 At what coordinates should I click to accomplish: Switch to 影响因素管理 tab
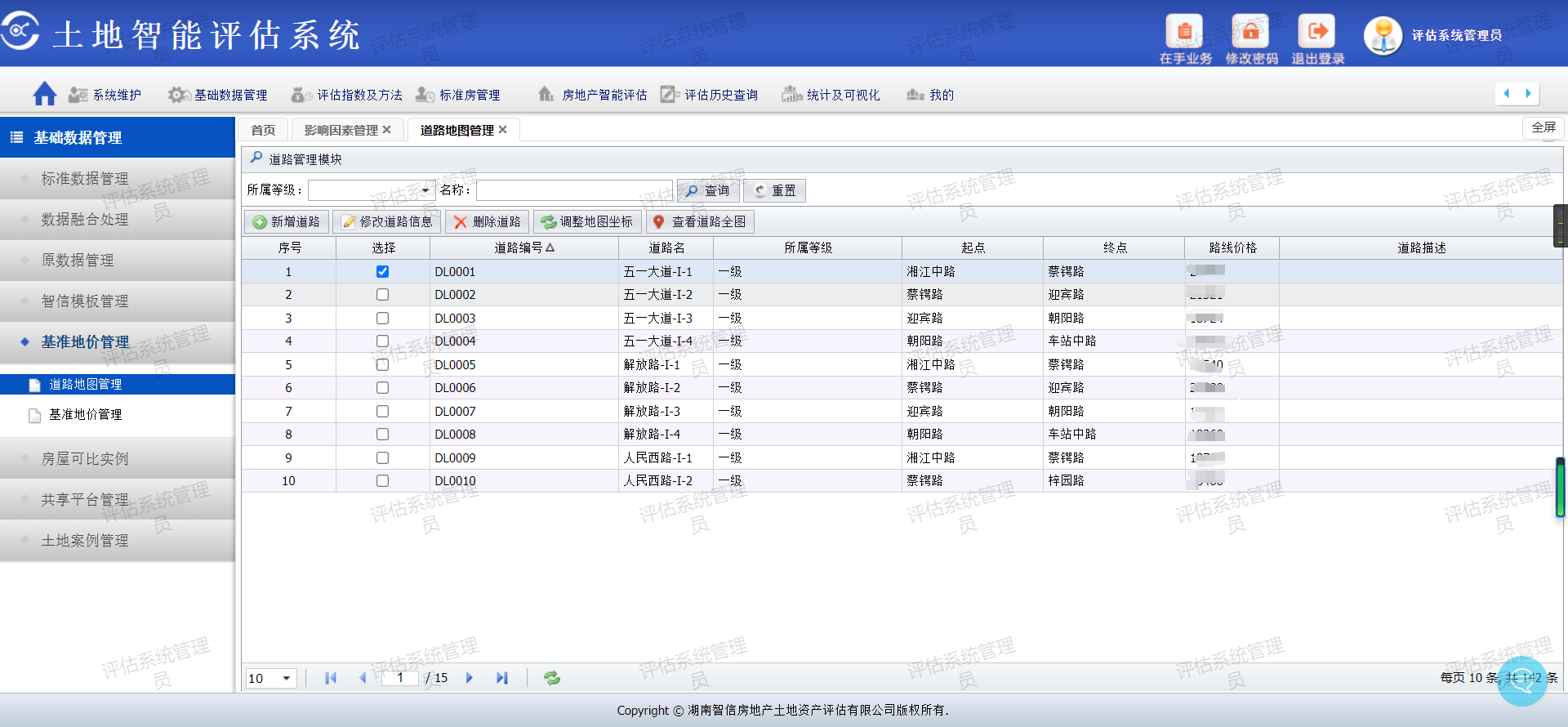pos(341,130)
